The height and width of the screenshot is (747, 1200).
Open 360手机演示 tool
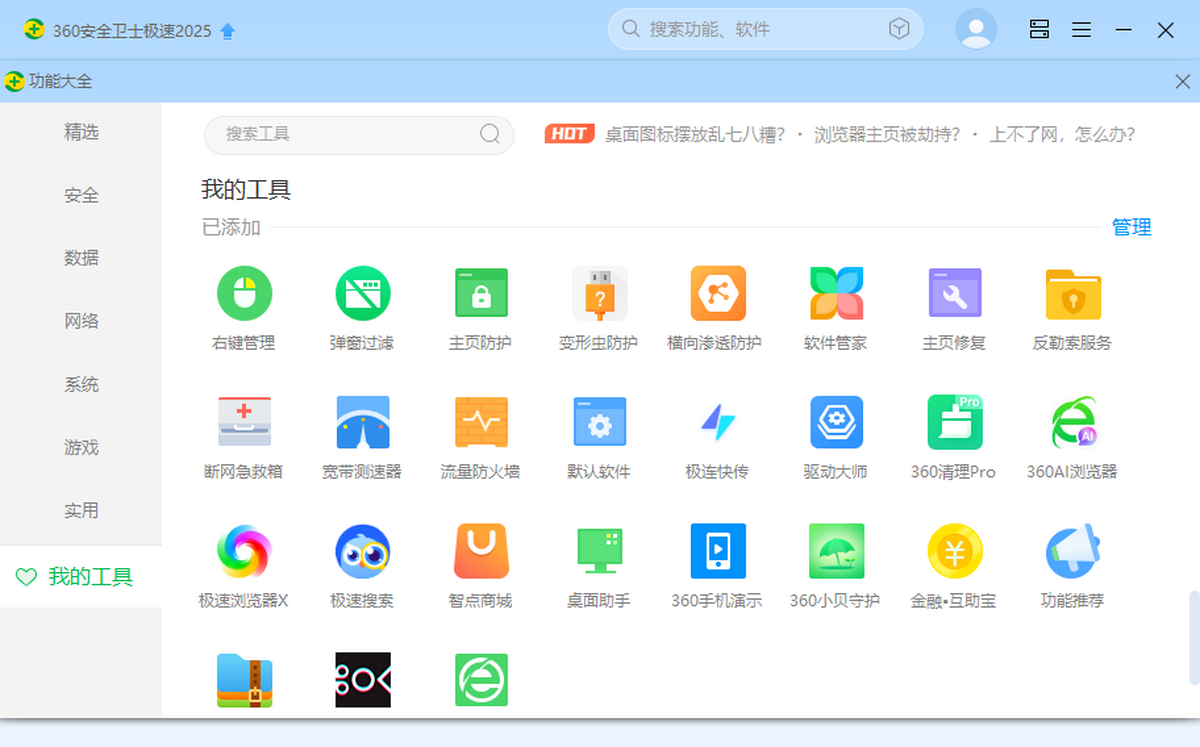[x=716, y=566]
